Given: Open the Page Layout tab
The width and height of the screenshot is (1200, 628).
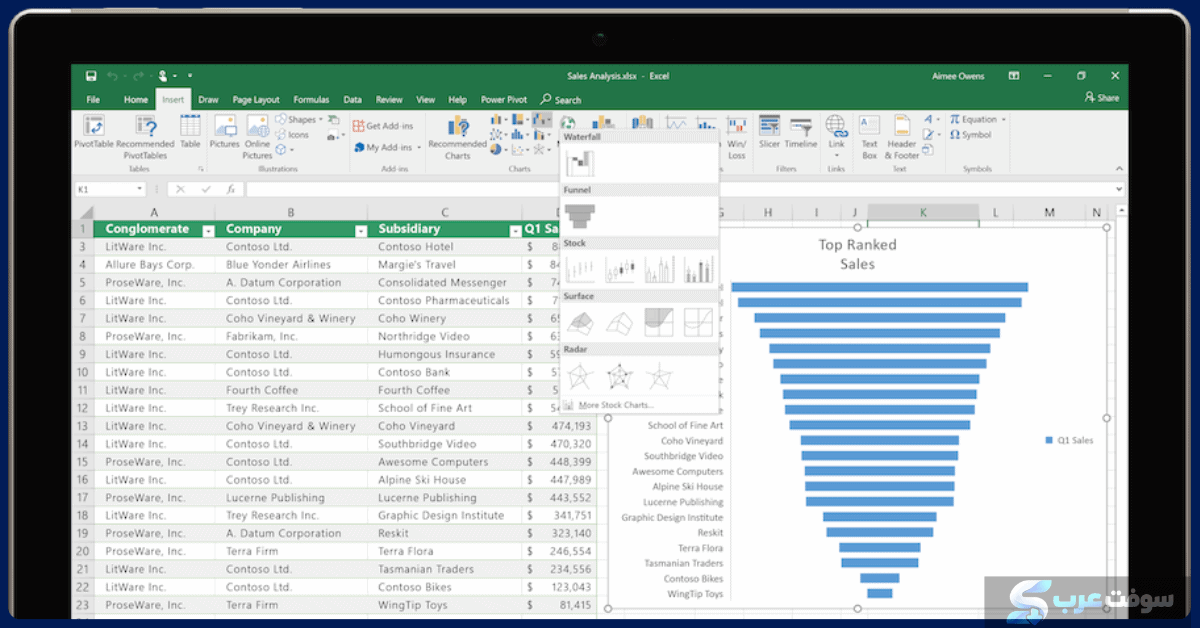Looking at the screenshot, I should coord(256,100).
